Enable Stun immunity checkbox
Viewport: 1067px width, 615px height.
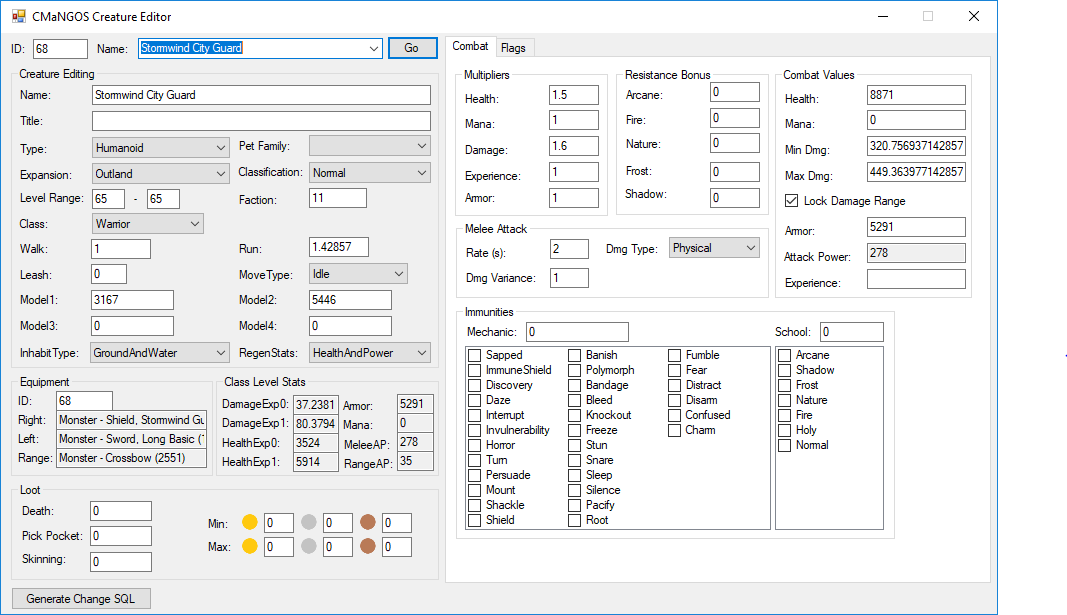[x=575, y=445]
